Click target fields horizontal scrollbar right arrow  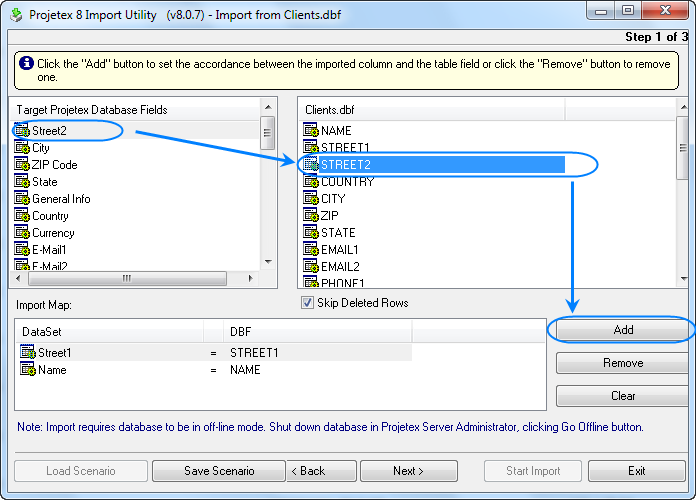pos(250,278)
